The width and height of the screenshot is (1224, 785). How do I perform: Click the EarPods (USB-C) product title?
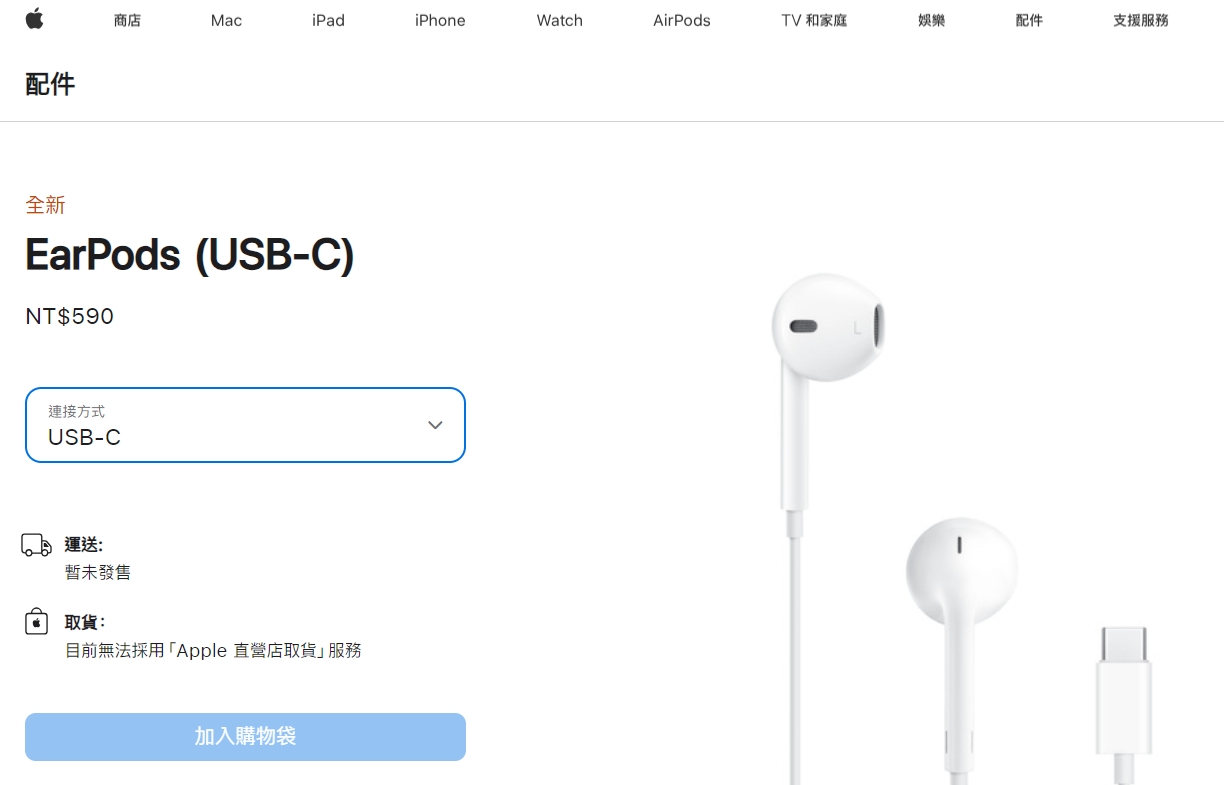click(190, 255)
